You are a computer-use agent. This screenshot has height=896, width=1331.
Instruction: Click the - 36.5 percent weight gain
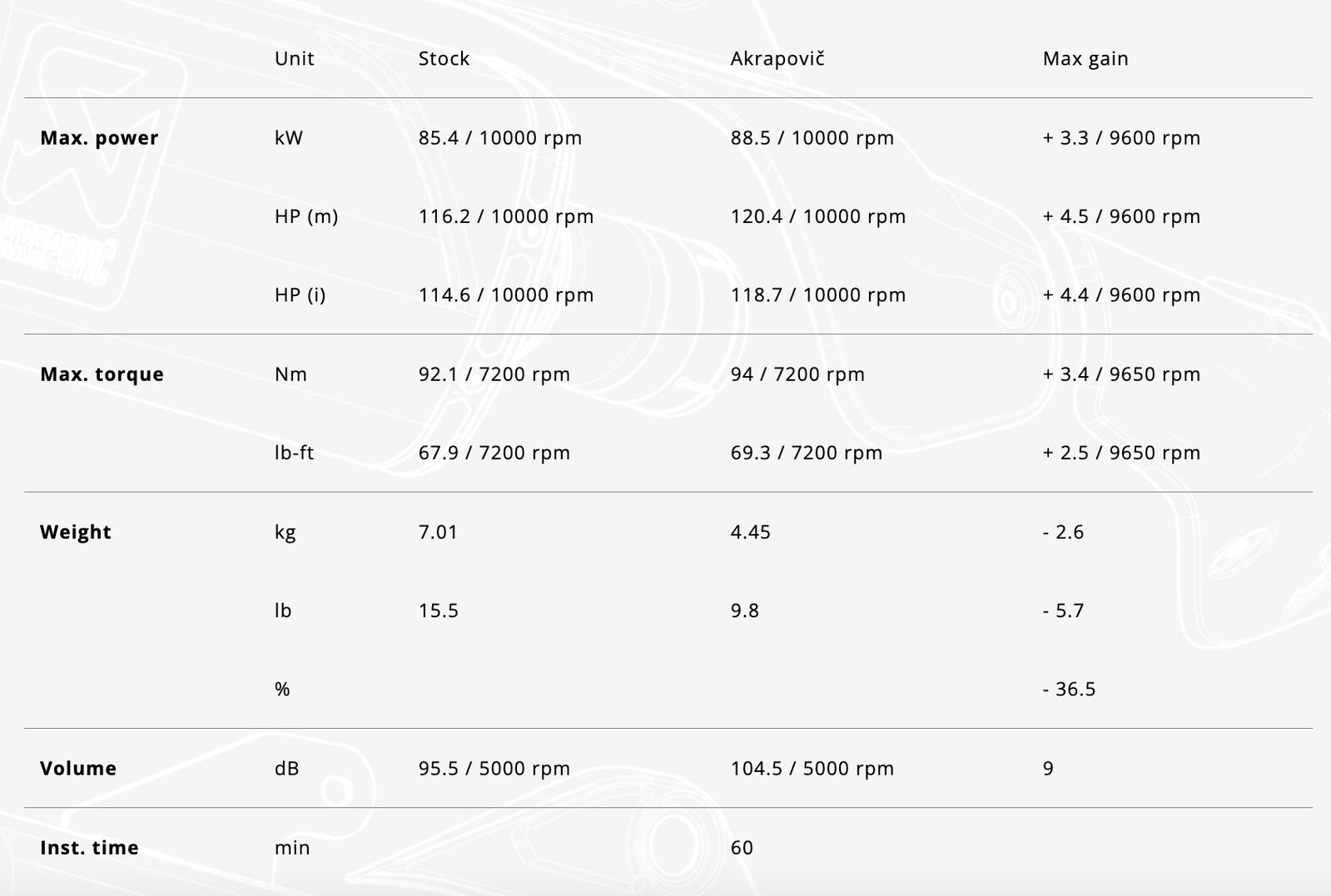pos(1069,689)
